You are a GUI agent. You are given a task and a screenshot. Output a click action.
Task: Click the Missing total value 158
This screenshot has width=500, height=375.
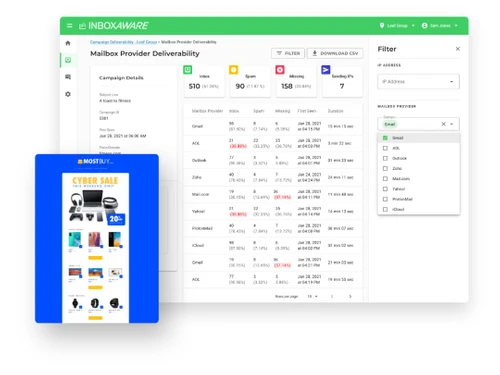[287, 86]
